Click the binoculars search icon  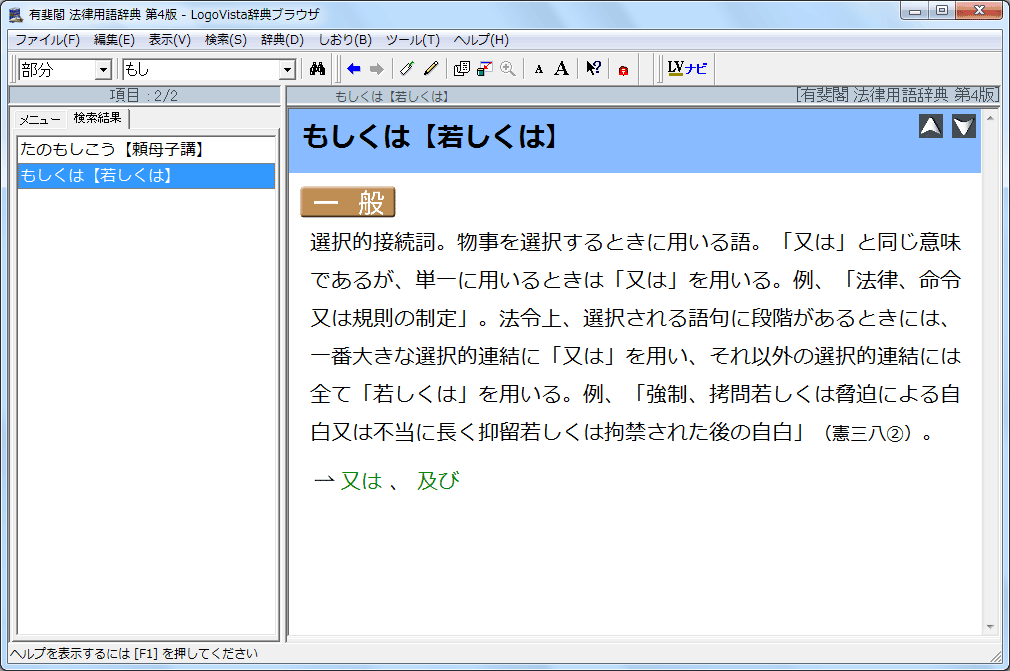tap(318, 69)
